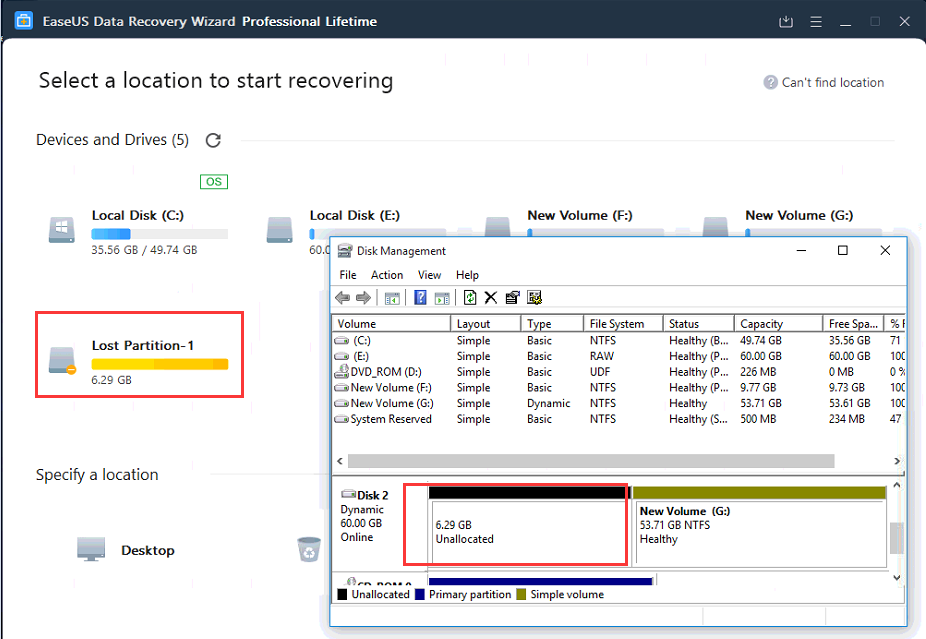This screenshot has height=639, width=926.
Task: Click the right arrow of the horizontal scrollbar
Action: point(897,461)
